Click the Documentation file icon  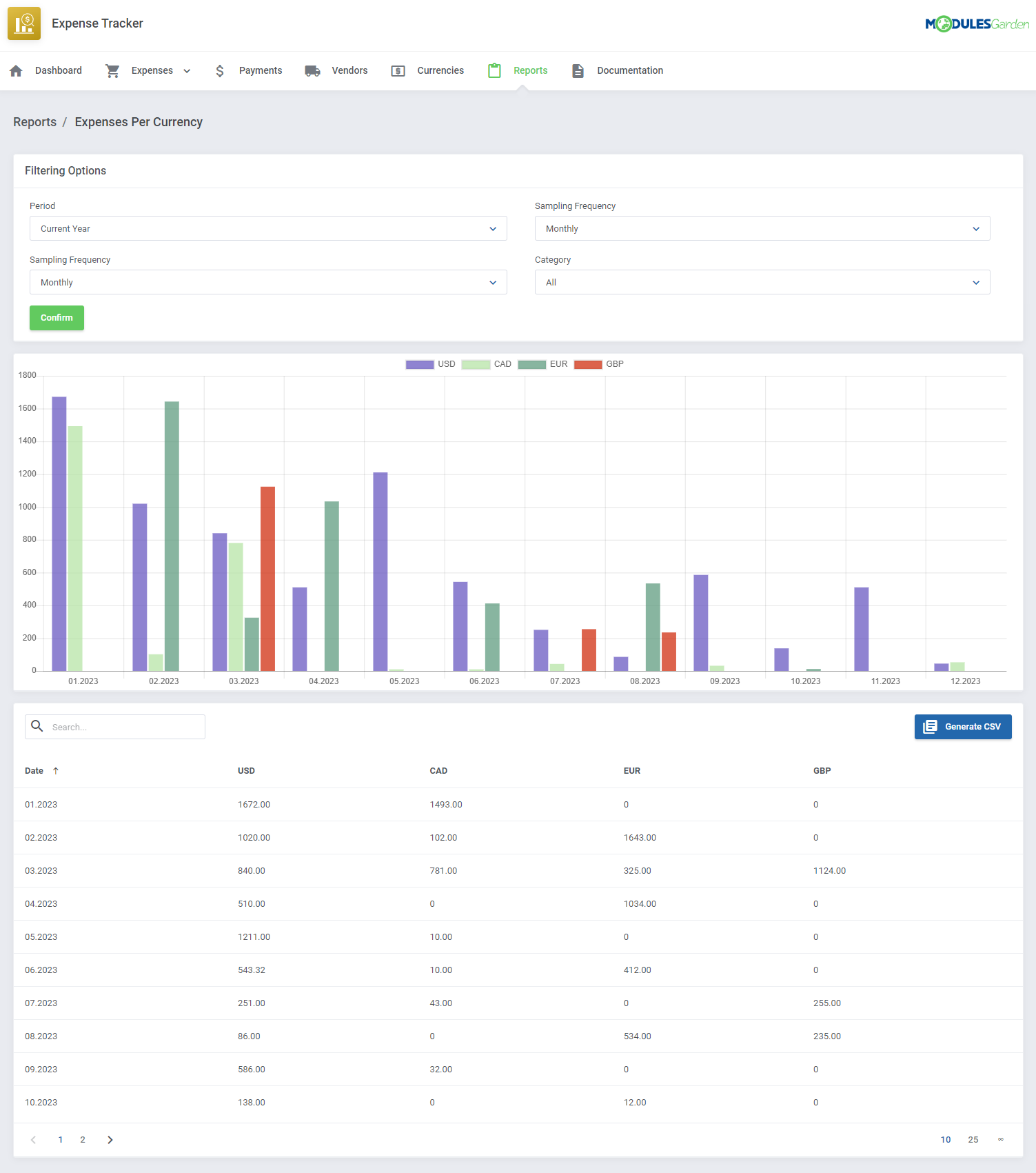pos(578,70)
